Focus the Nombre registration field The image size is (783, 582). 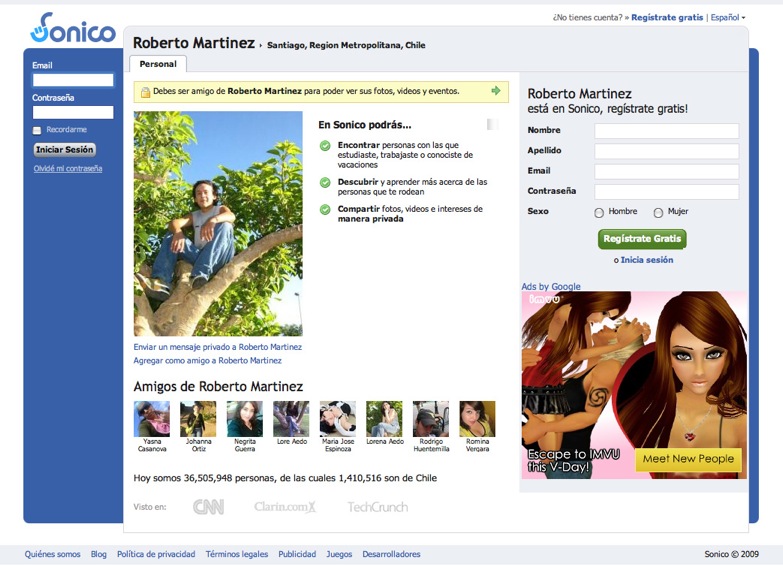pyautogui.click(x=667, y=131)
